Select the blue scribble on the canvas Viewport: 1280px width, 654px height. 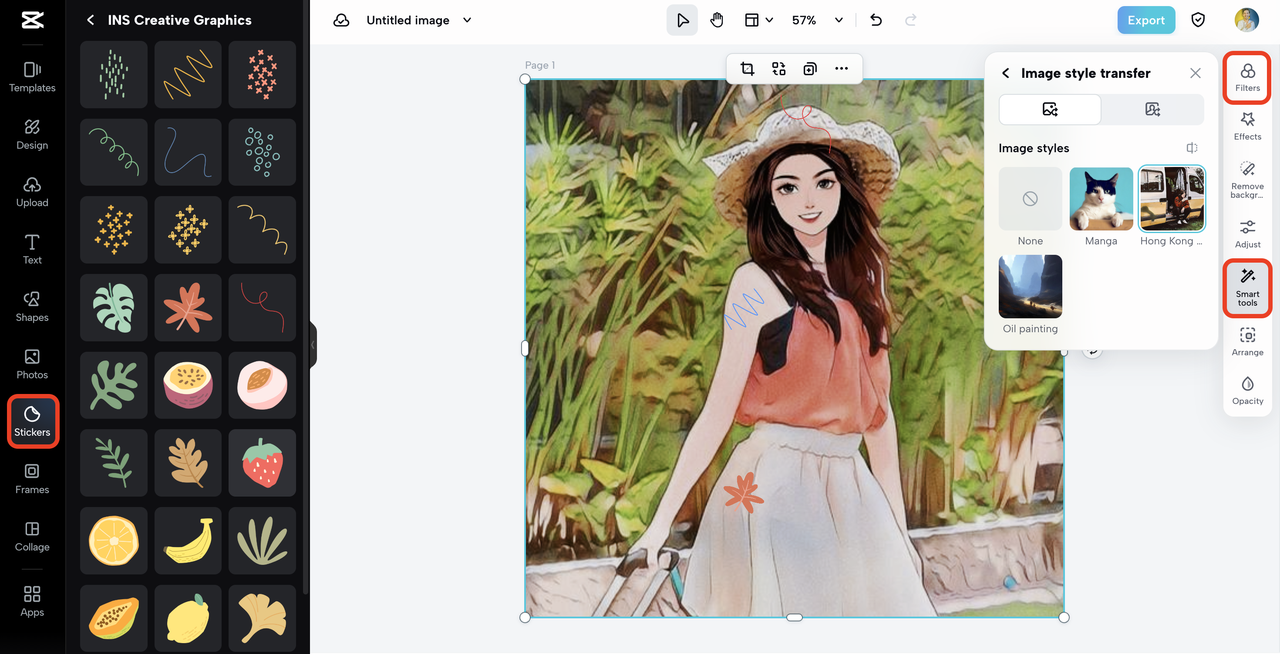pyautogui.click(x=743, y=309)
